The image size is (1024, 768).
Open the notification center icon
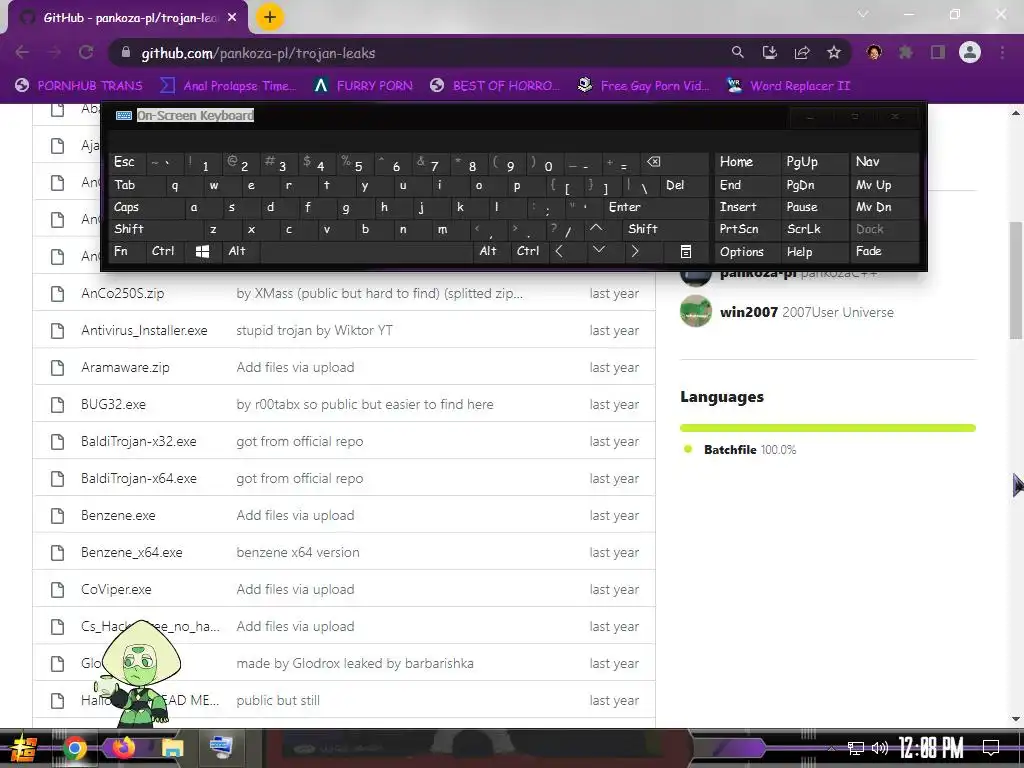click(x=991, y=747)
